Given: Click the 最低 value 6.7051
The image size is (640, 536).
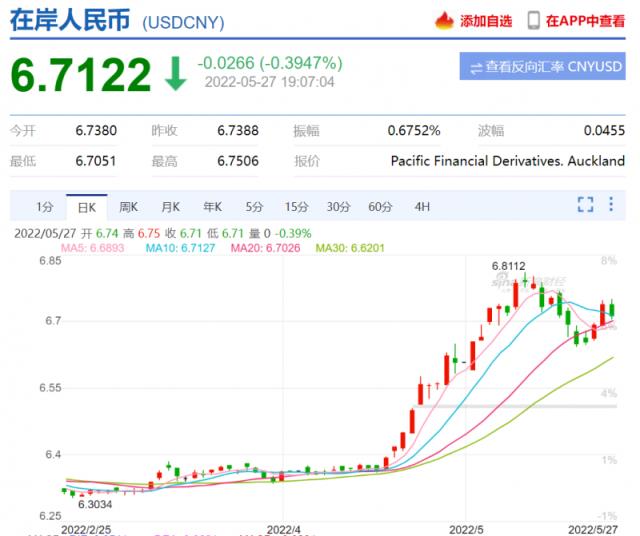Looking at the screenshot, I should (96, 161).
